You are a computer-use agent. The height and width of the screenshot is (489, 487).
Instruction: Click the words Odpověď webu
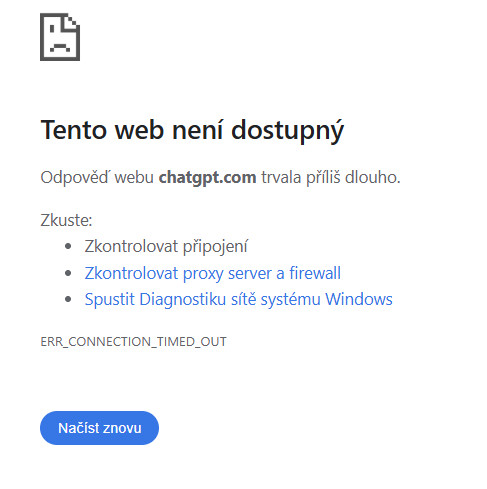[97, 177]
